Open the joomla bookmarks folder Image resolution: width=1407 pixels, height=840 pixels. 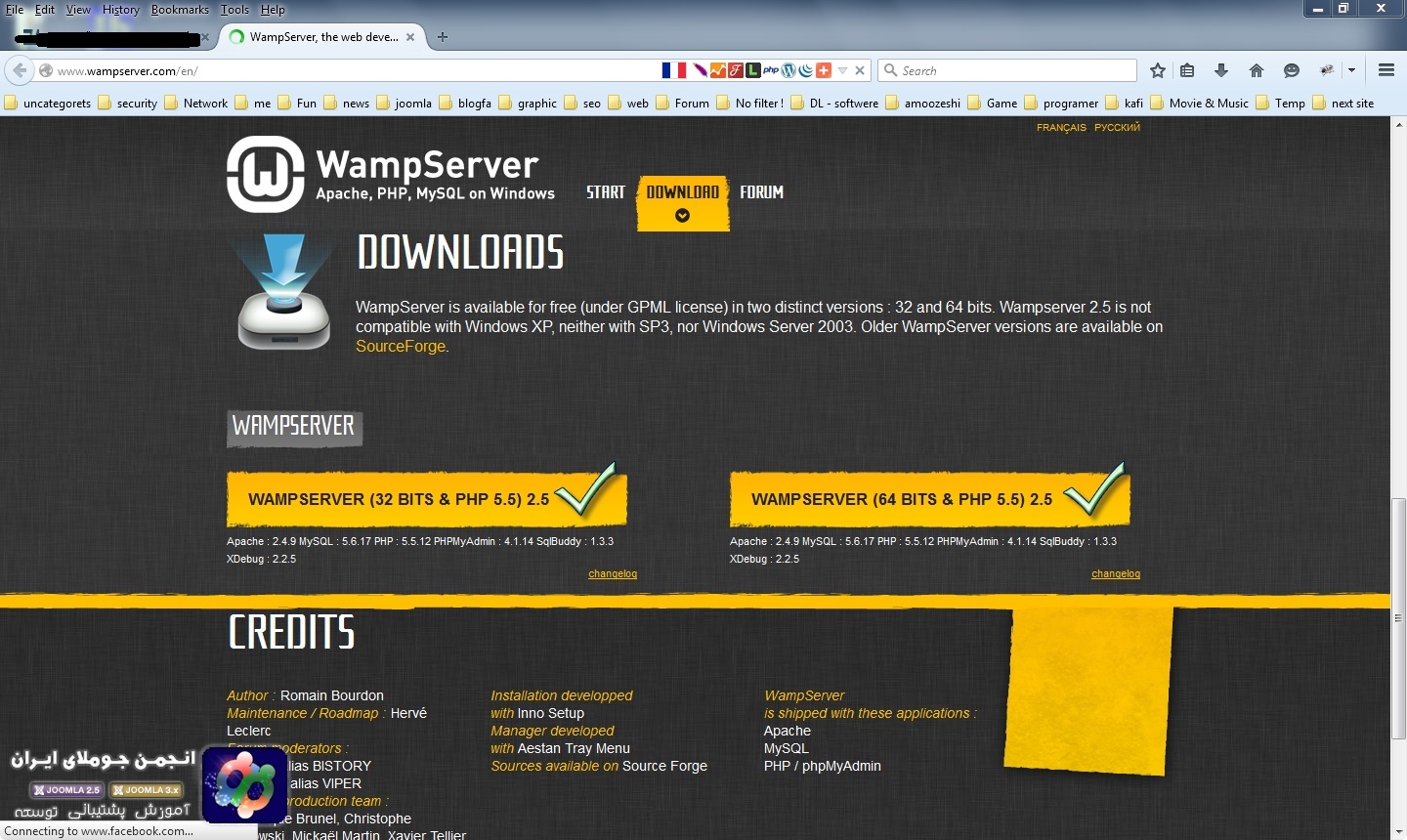(x=404, y=103)
